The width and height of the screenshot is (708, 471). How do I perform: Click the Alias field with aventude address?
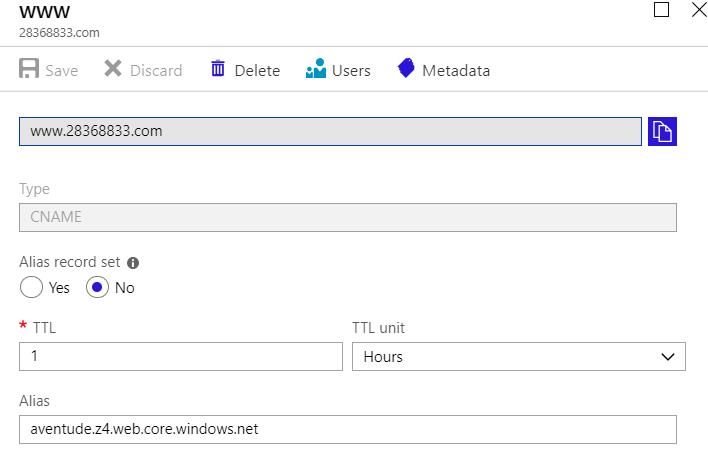click(347, 429)
